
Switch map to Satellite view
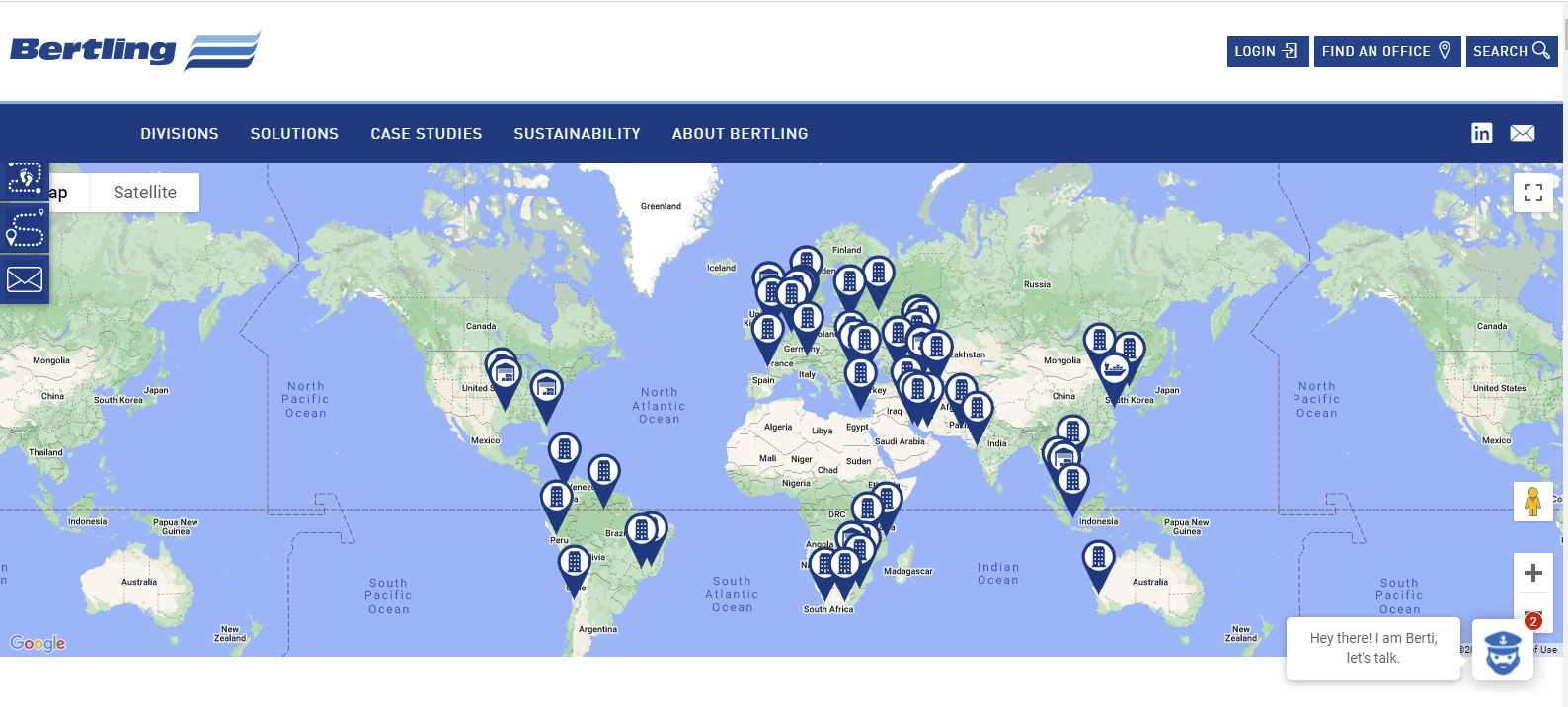(145, 193)
